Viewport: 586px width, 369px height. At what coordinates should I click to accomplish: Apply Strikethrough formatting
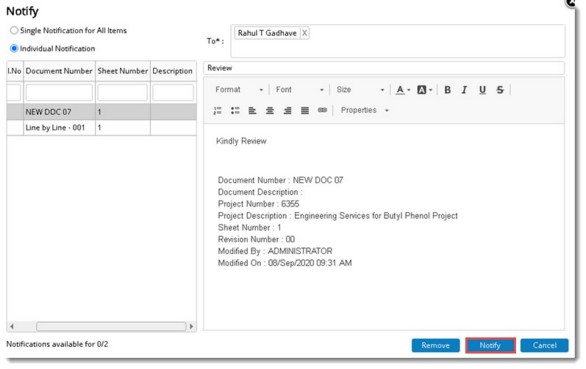point(500,90)
